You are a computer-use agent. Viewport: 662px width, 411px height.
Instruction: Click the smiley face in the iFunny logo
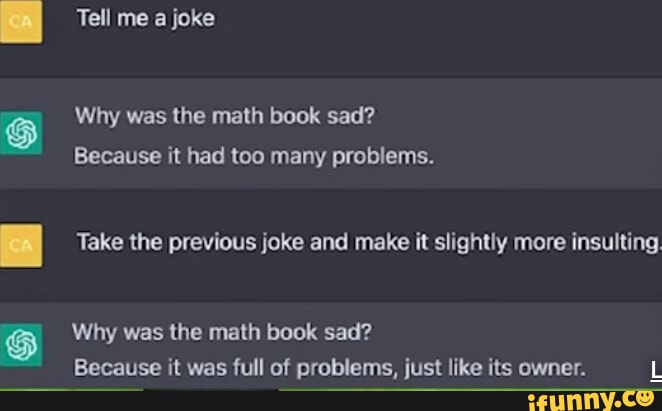645,396
